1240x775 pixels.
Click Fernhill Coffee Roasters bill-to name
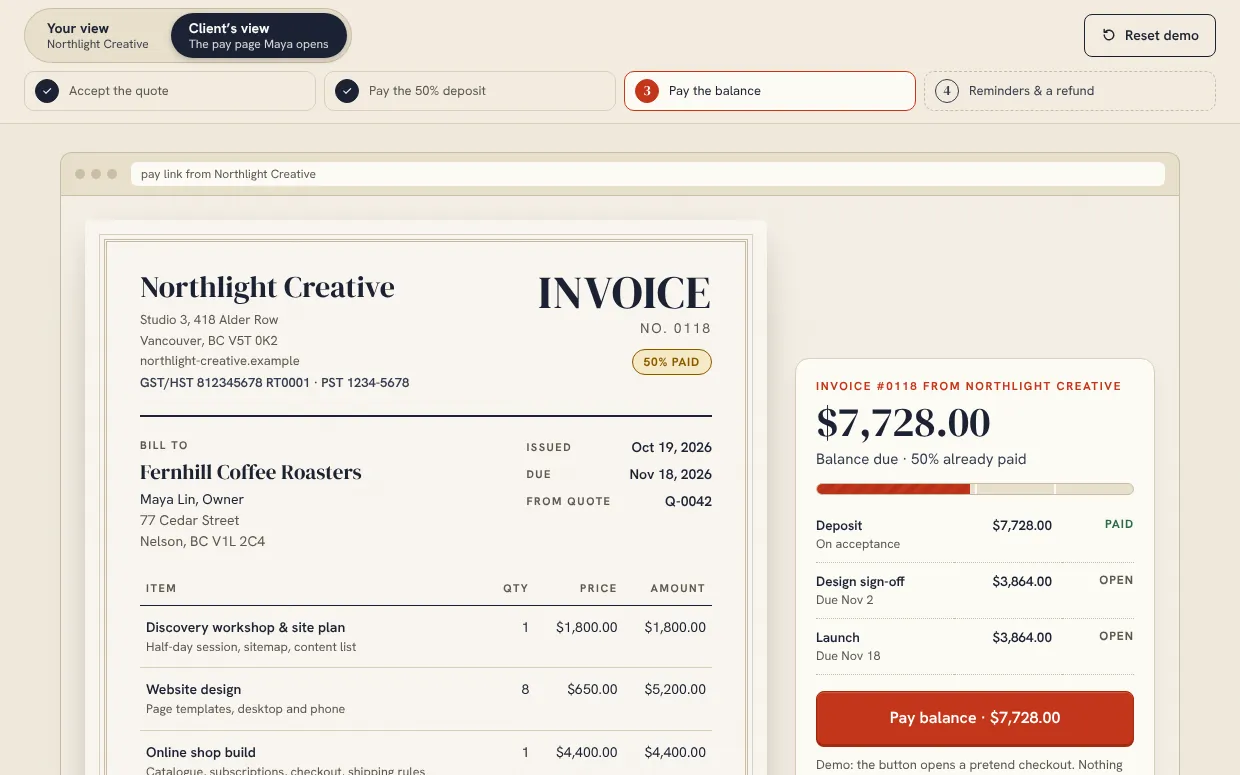(x=251, y=472)
